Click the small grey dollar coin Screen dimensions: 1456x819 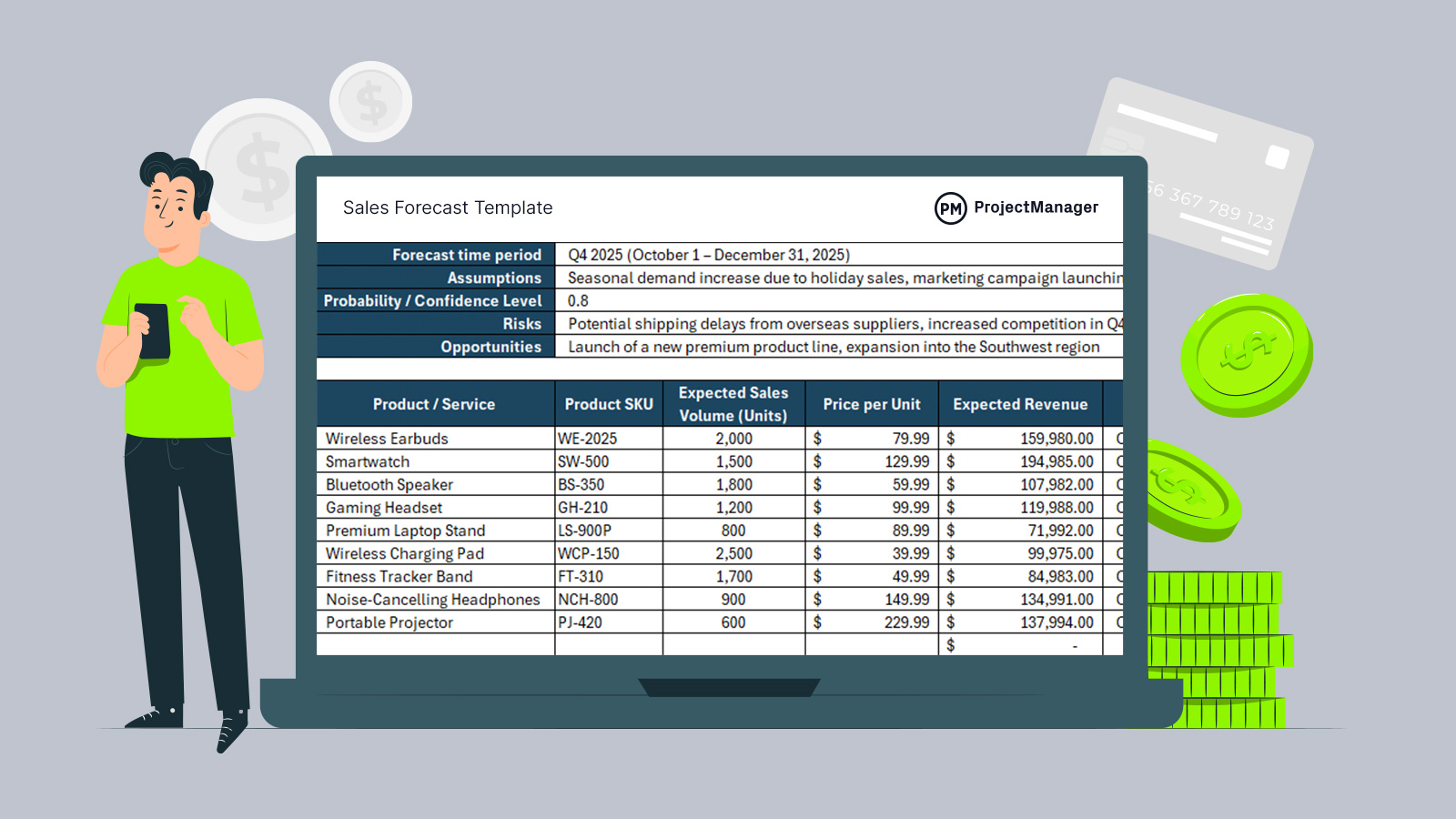pyautogui.click(x=370, y=101)
